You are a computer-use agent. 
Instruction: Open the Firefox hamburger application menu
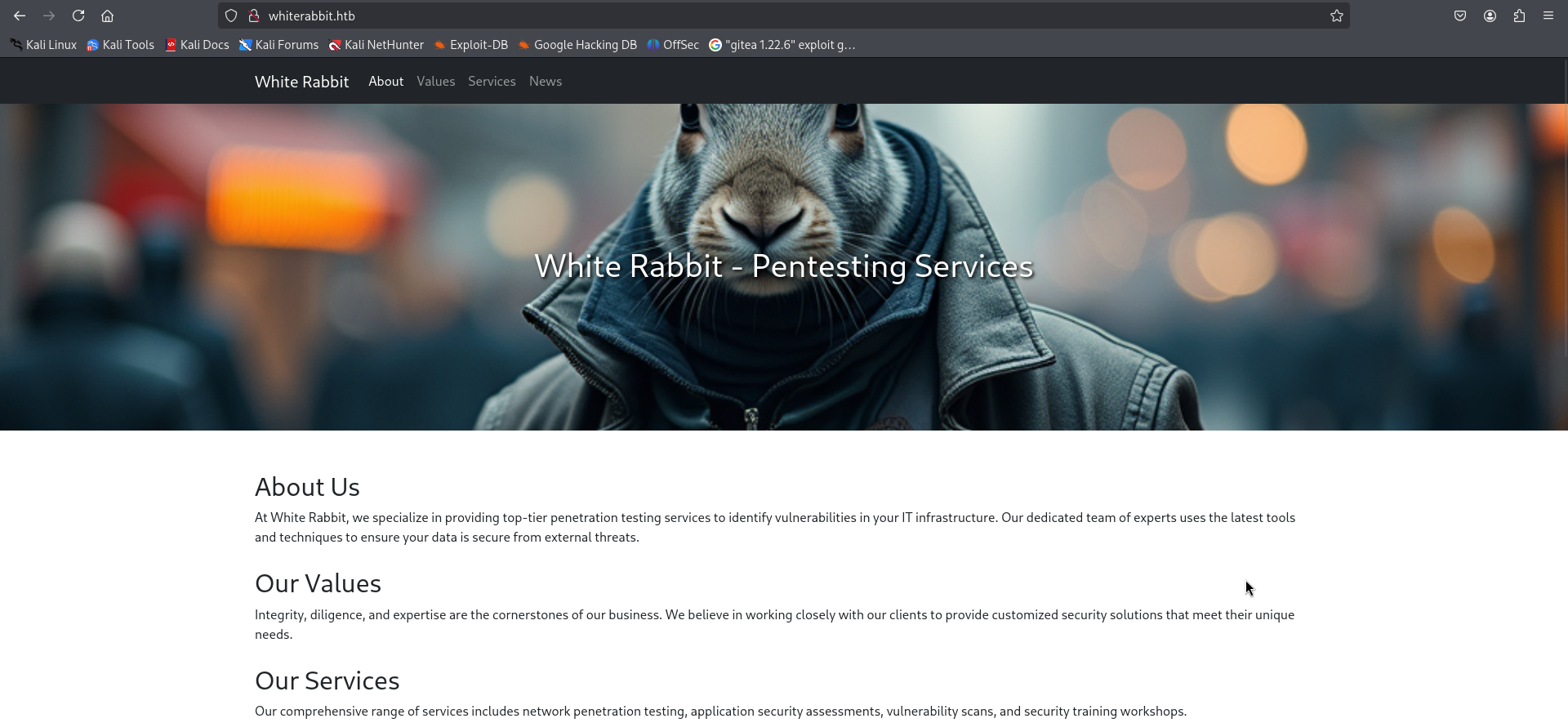point(1548,16)
